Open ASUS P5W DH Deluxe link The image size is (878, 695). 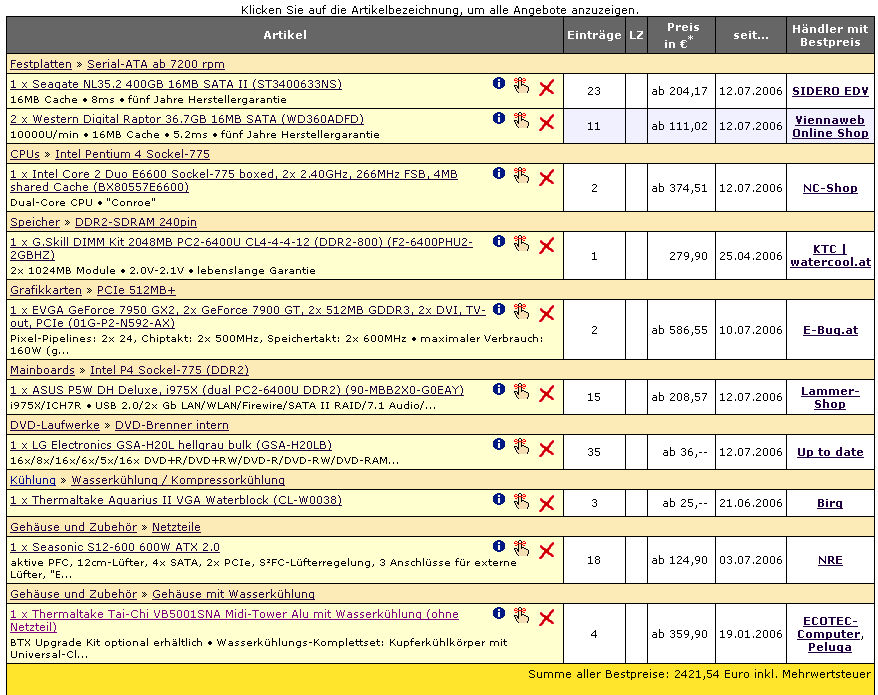pos(237,390)
